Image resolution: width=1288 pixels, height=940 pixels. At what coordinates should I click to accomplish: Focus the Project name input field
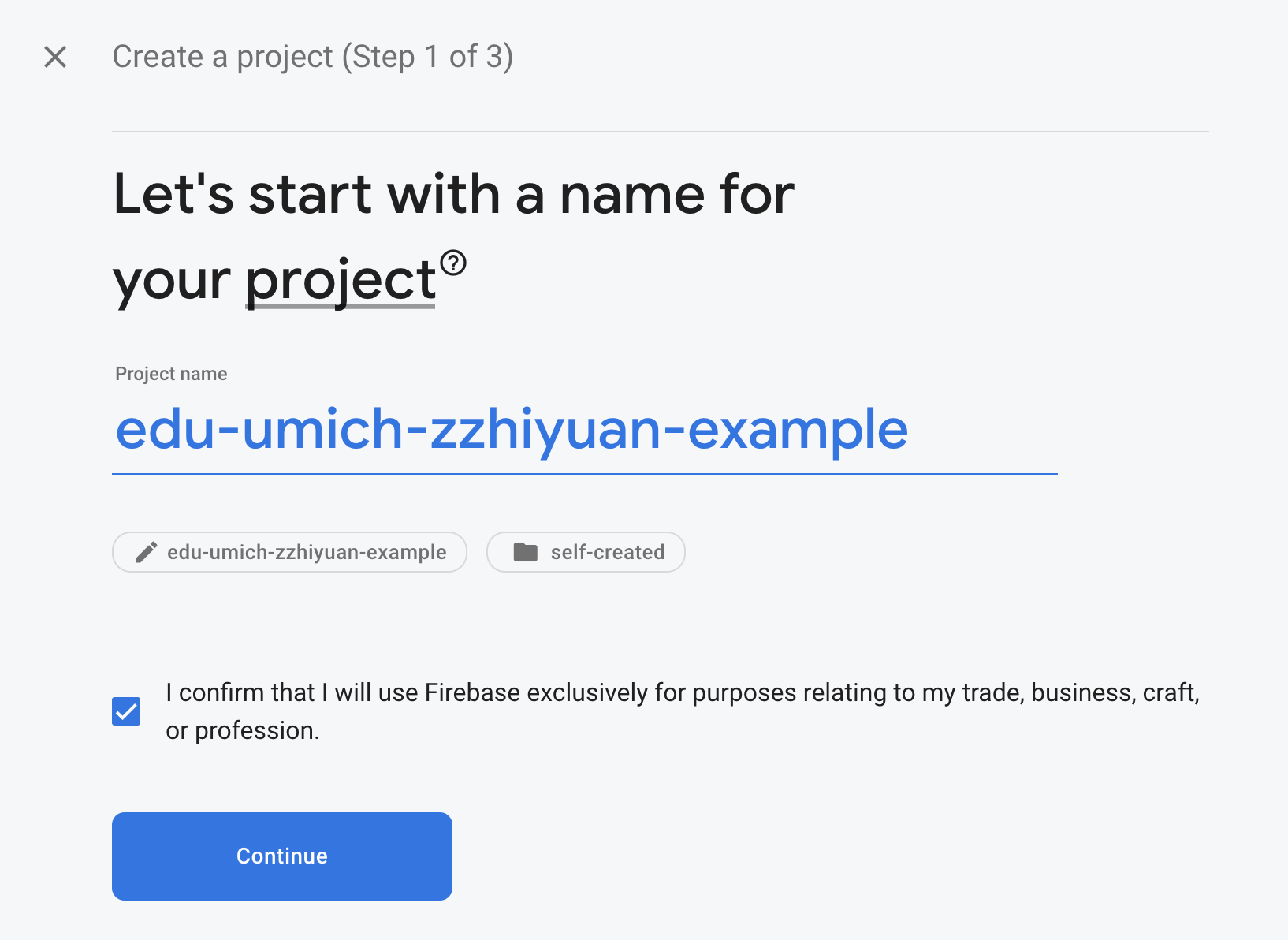point(585,431)
